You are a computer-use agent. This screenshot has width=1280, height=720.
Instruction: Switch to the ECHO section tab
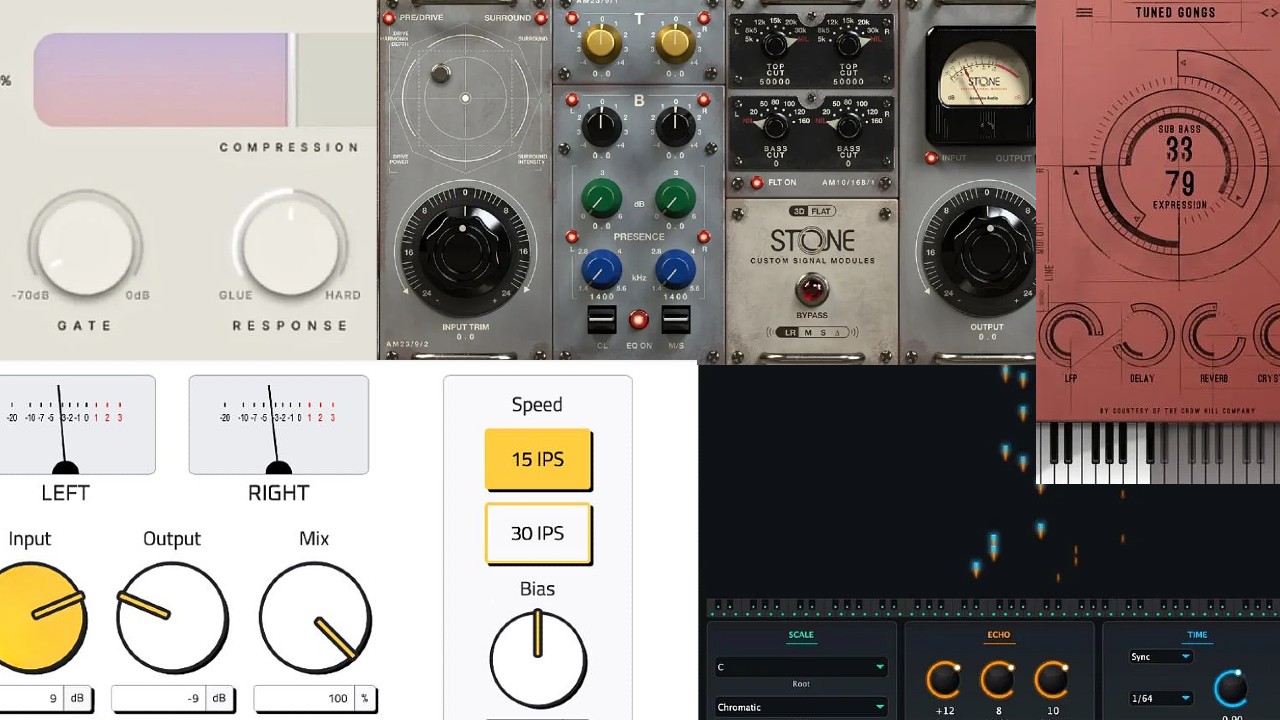pos(997,635)
